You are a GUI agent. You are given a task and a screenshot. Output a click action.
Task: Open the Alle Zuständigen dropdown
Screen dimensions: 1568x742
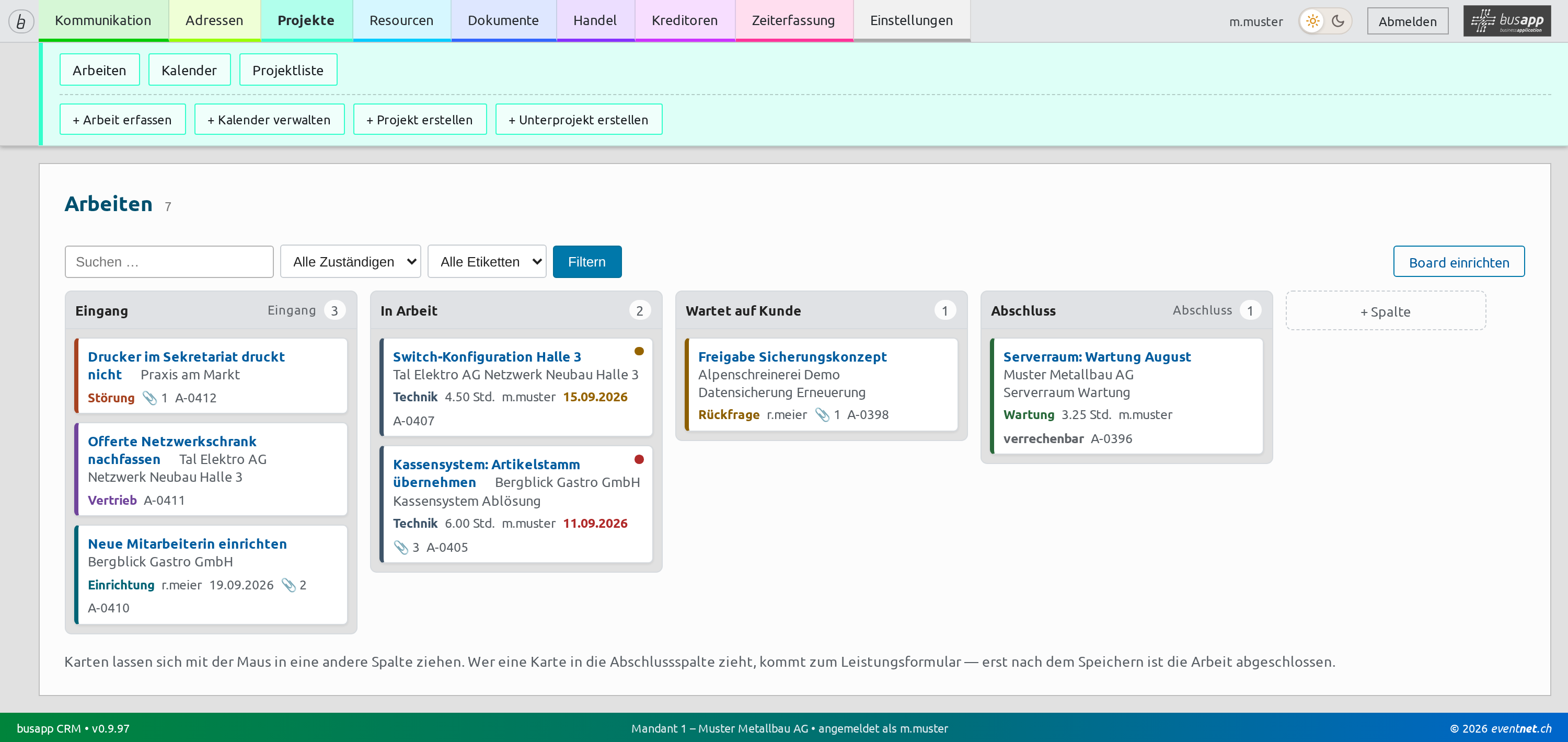(x=350, y=262)
